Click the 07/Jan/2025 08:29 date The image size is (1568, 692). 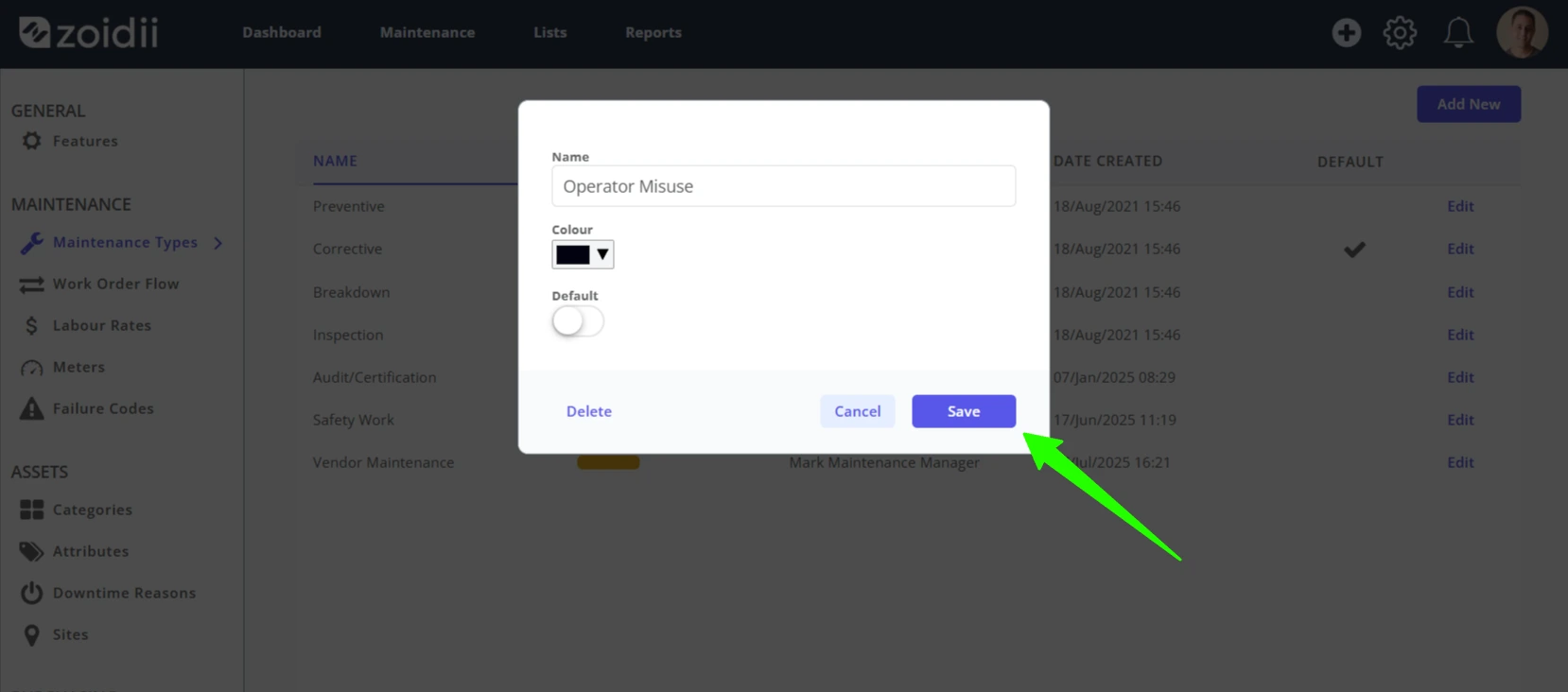pos(1114,377)
